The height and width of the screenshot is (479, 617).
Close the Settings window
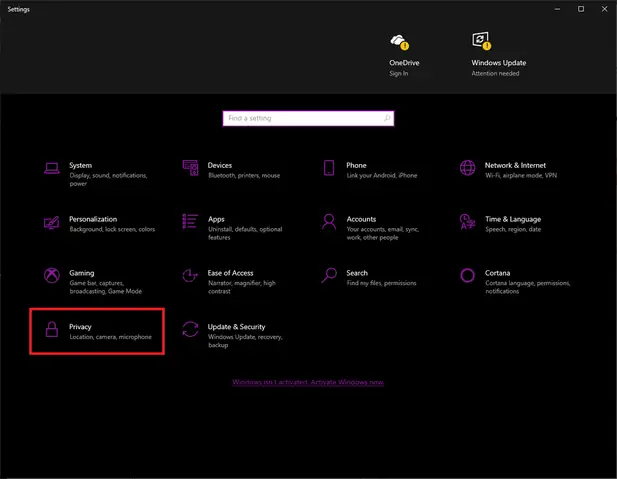click(604, 9)
